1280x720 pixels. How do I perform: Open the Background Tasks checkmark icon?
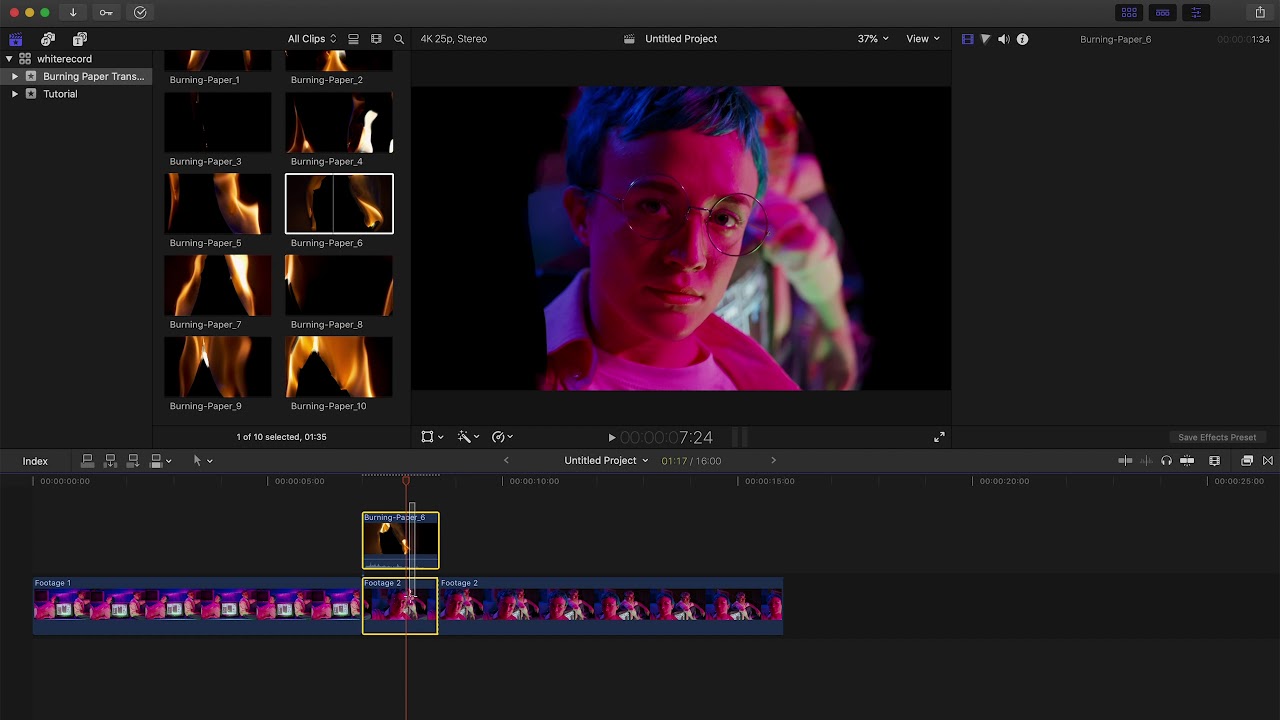140,13
